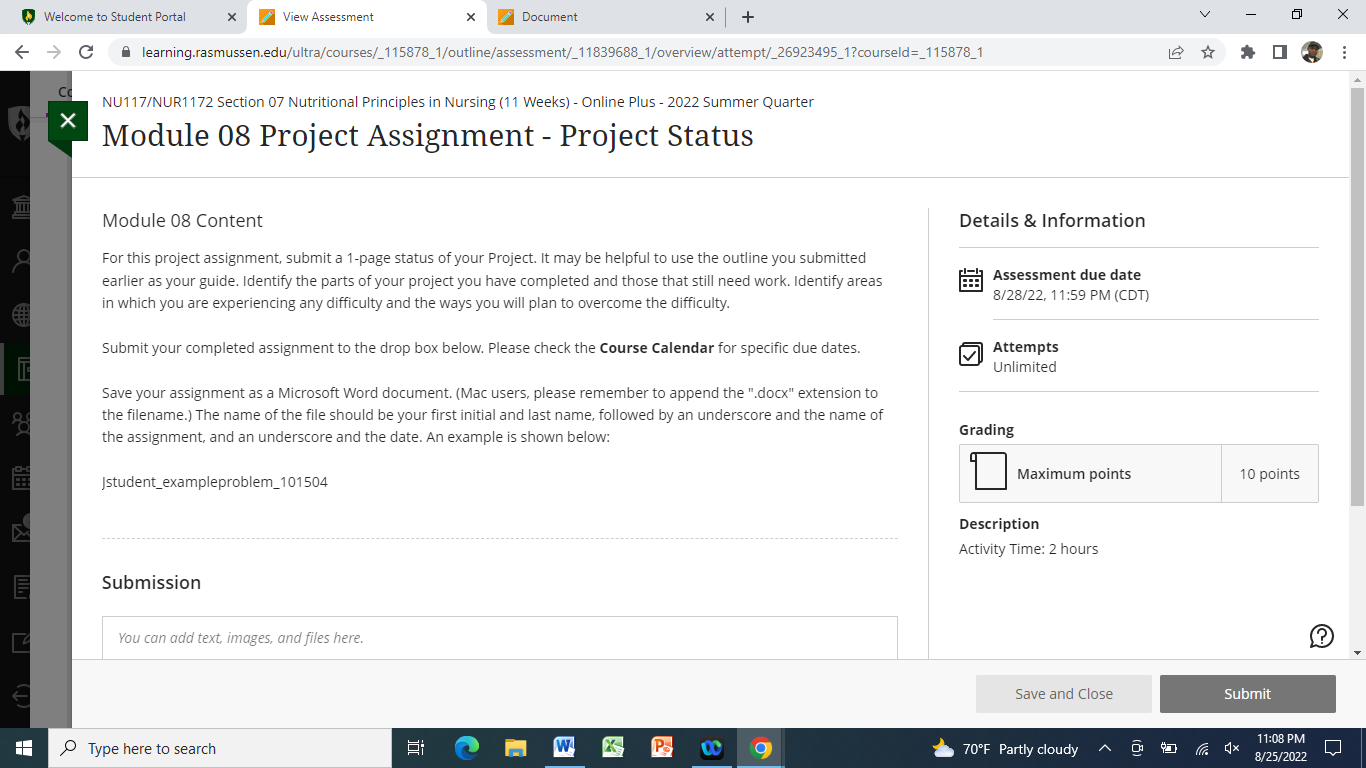Open Microsoft Word from the taskbar

coord(564,748)
